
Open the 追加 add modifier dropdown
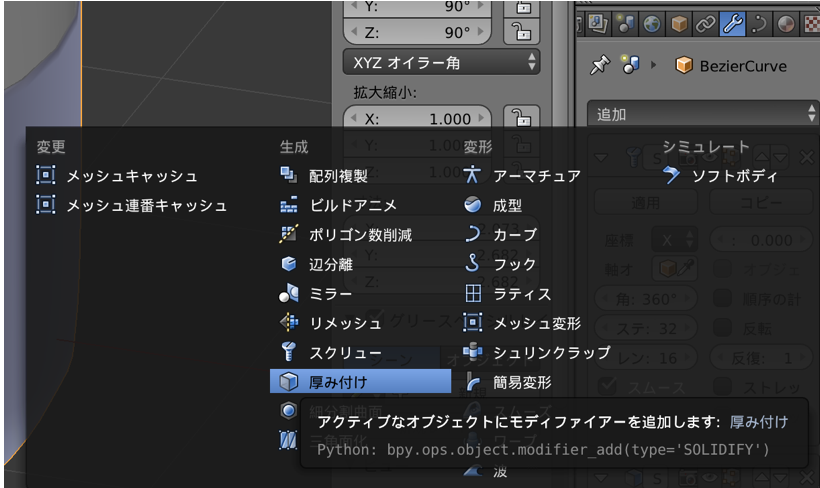(703, 114)
